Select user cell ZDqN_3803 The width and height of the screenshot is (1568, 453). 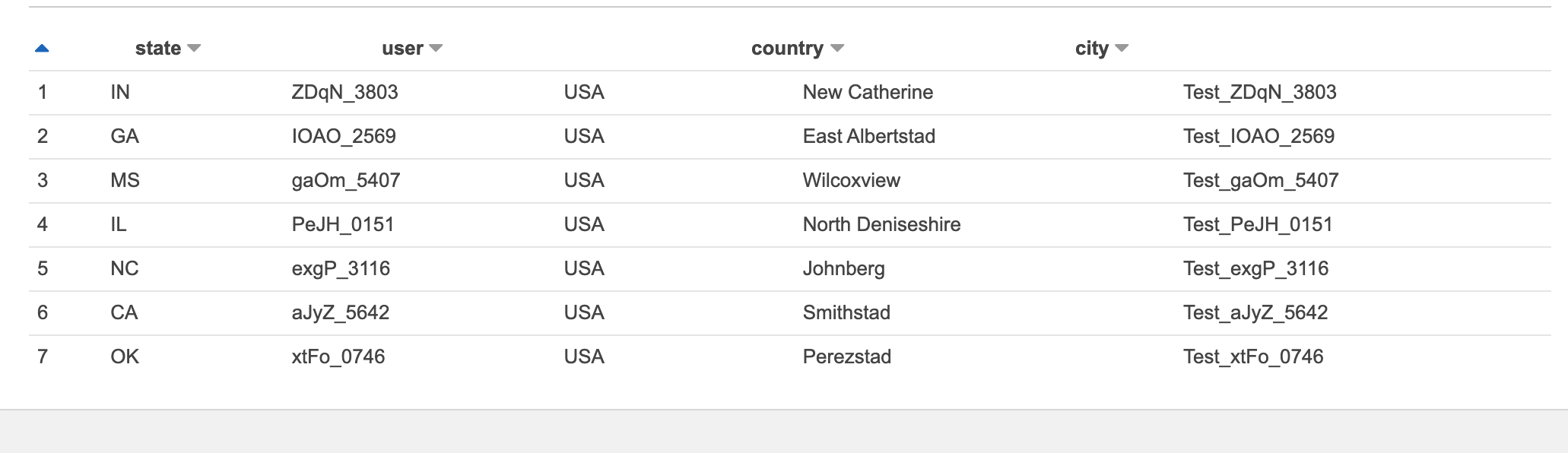point(344,93)
